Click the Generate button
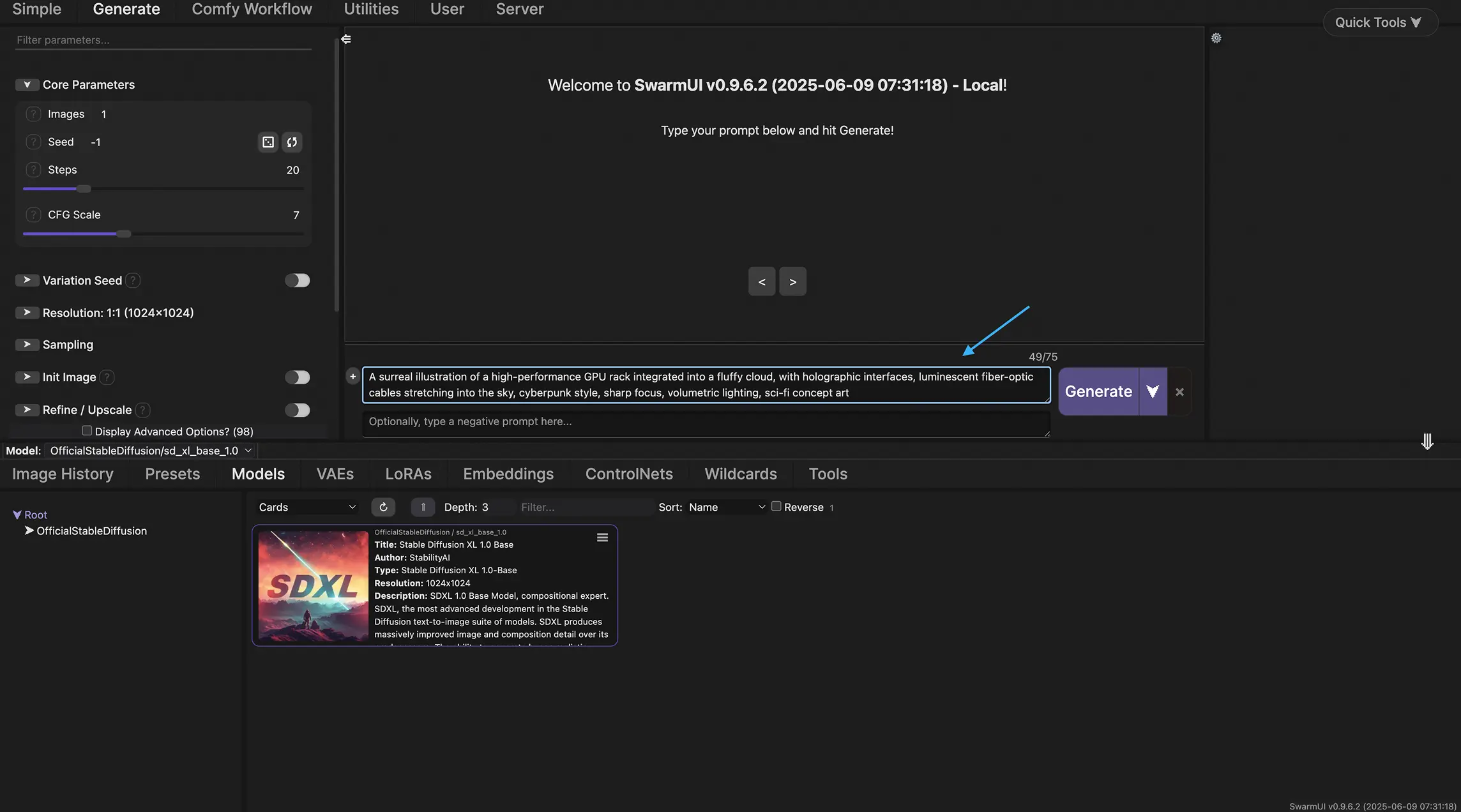The image size is (1461, 812). pos(1098,391)
